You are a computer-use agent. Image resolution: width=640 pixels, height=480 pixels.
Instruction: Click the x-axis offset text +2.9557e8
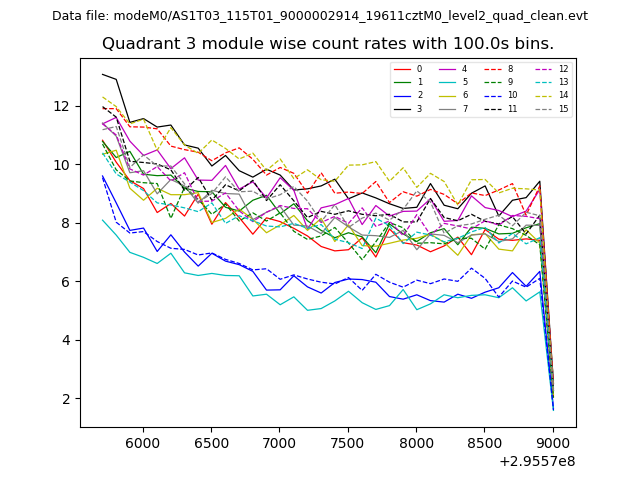point(536,461)
